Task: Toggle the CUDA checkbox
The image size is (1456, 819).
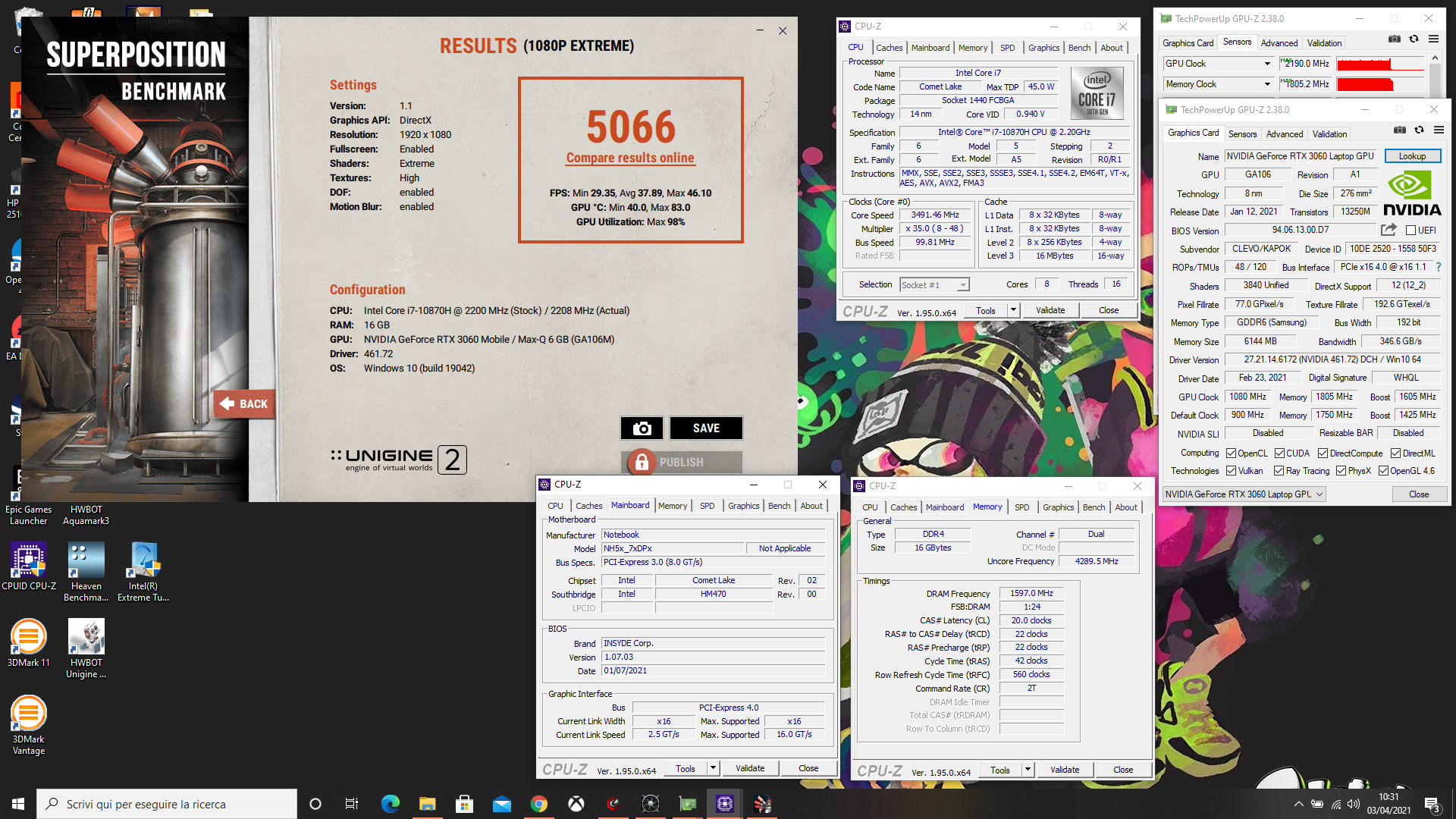Action: click(x=1279, y=453)
